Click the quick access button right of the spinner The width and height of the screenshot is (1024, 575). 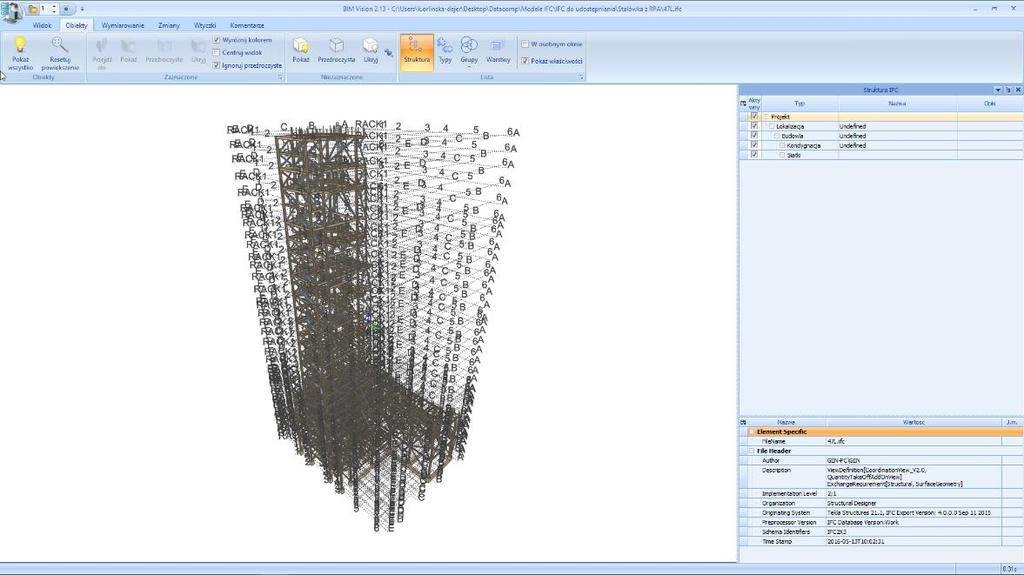pyautogui.click(x=66, y=9)
